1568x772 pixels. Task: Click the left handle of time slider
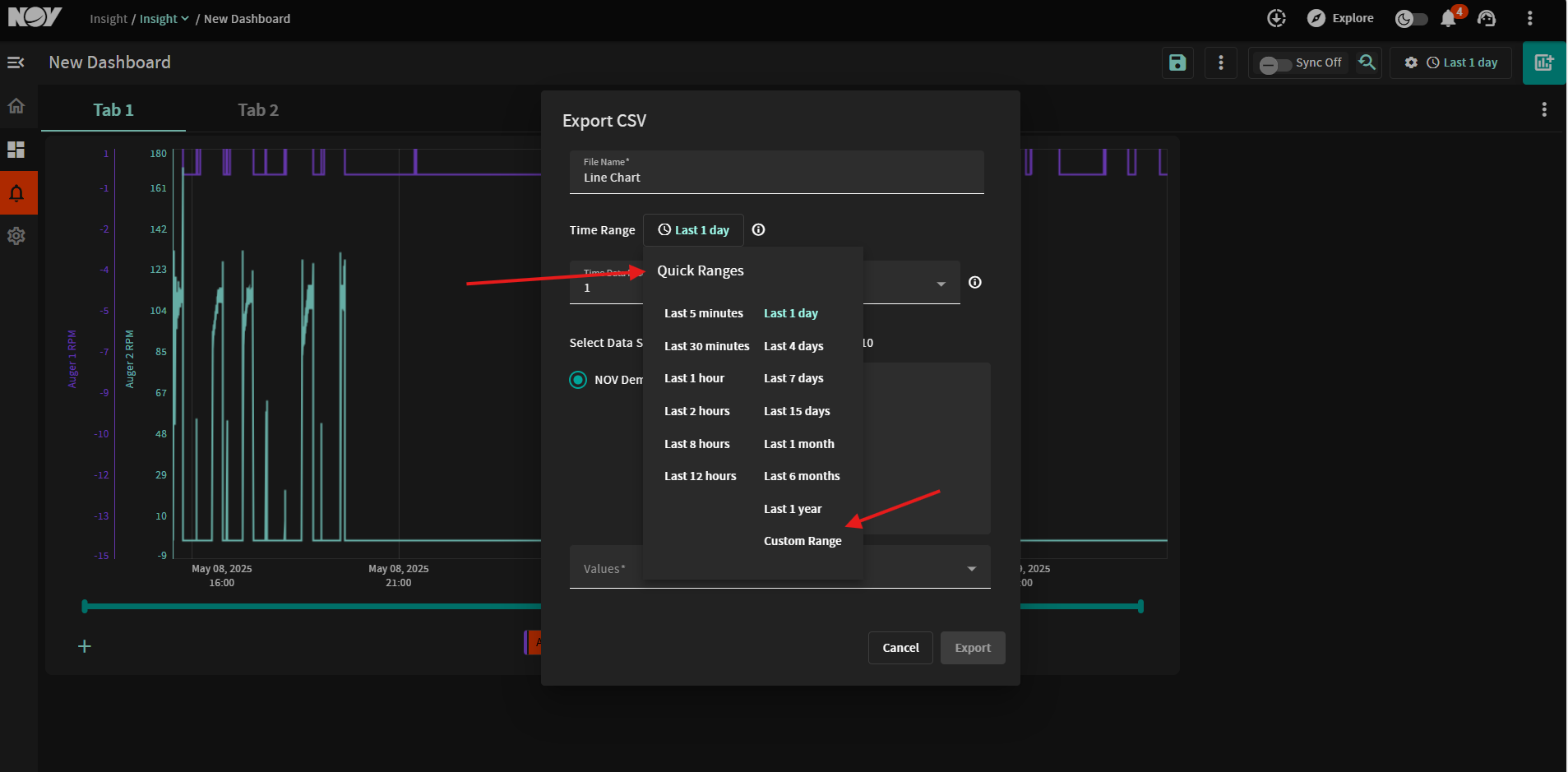click(85, 607)
